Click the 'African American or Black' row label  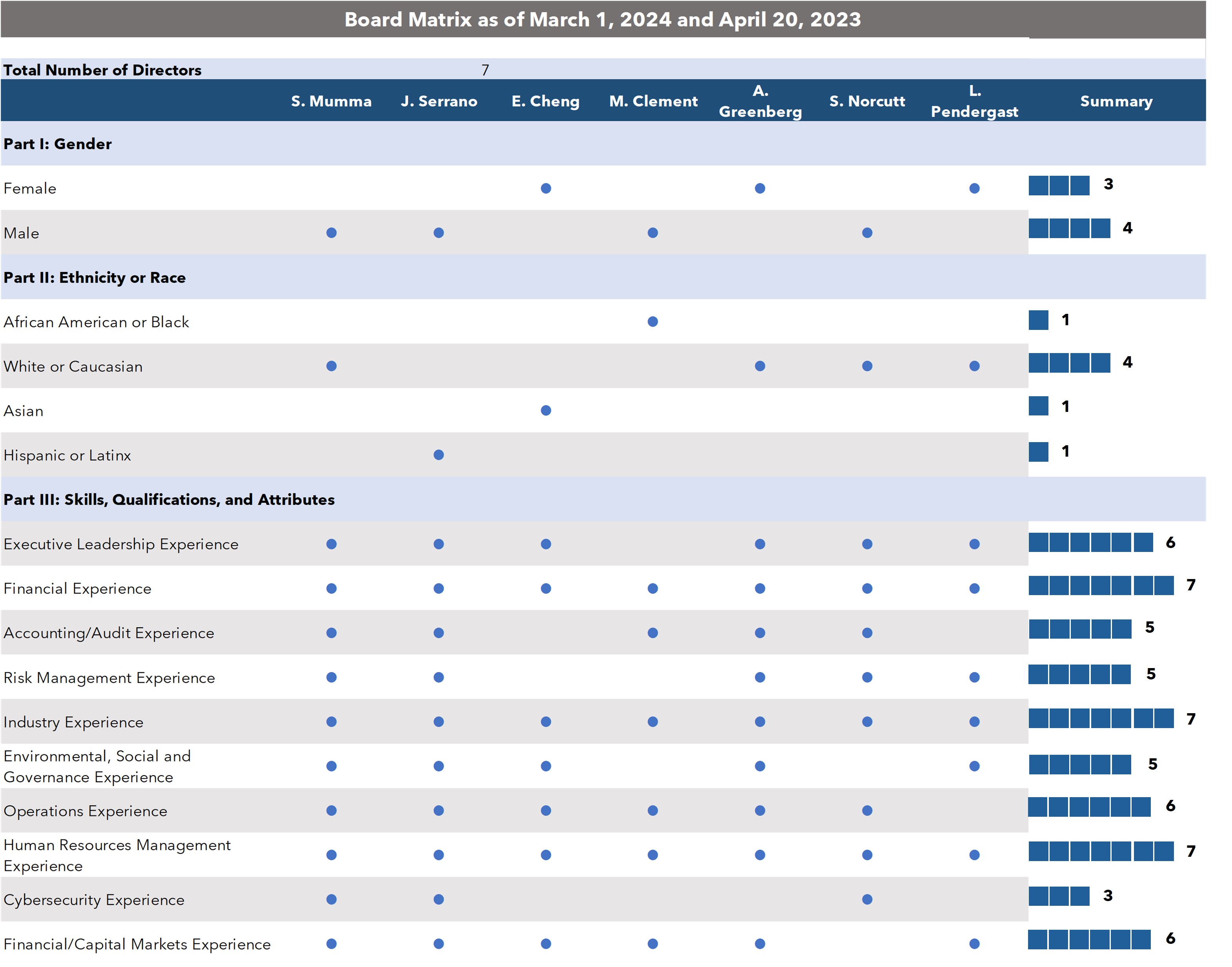96,322
